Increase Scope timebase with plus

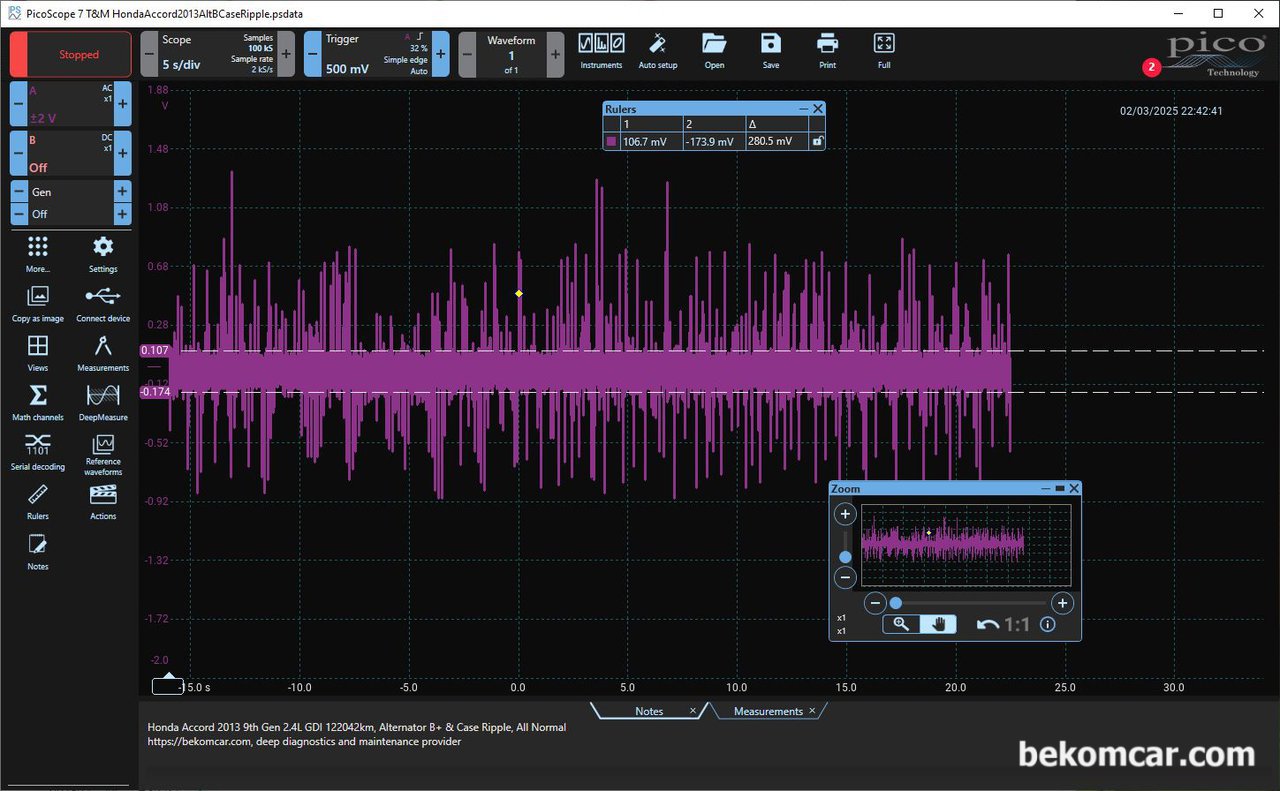tap(286, 54)
